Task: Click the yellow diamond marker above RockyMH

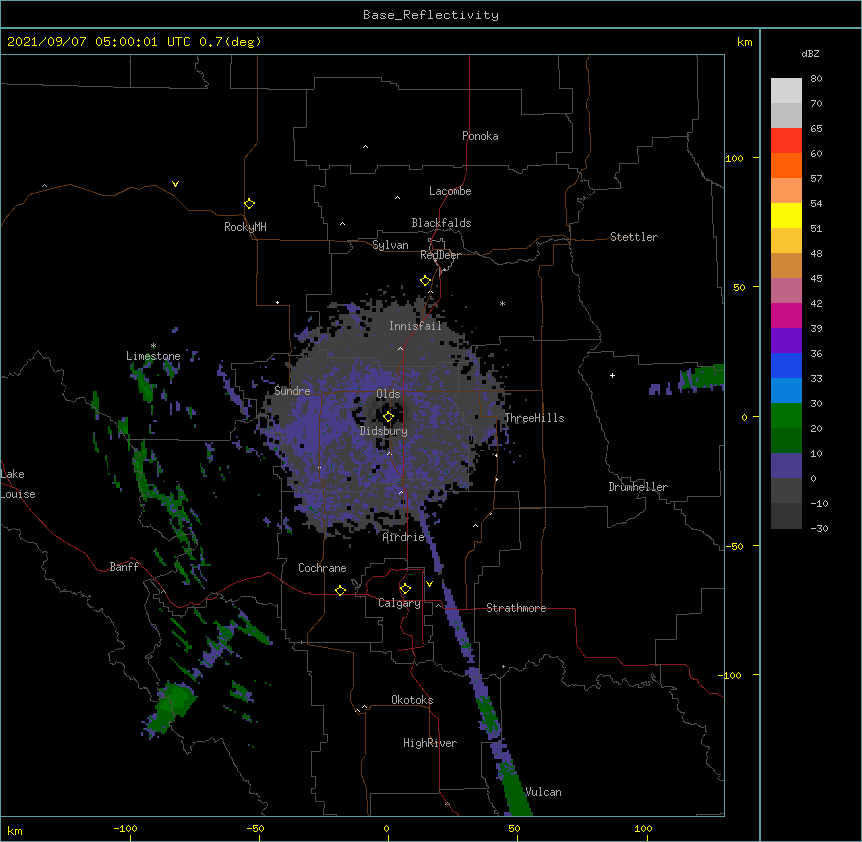Action: click(x=249, y=204)
